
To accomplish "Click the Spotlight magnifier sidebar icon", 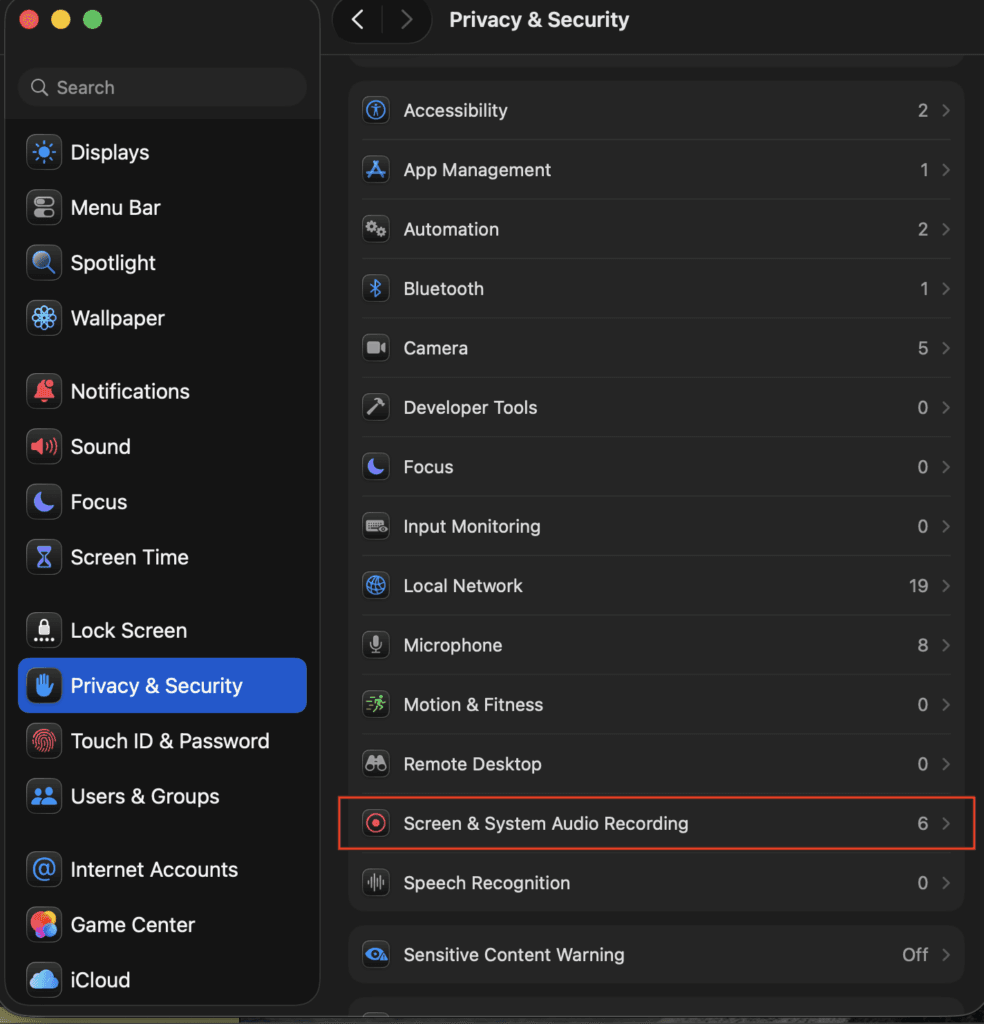I will click(x=44, y=263).
